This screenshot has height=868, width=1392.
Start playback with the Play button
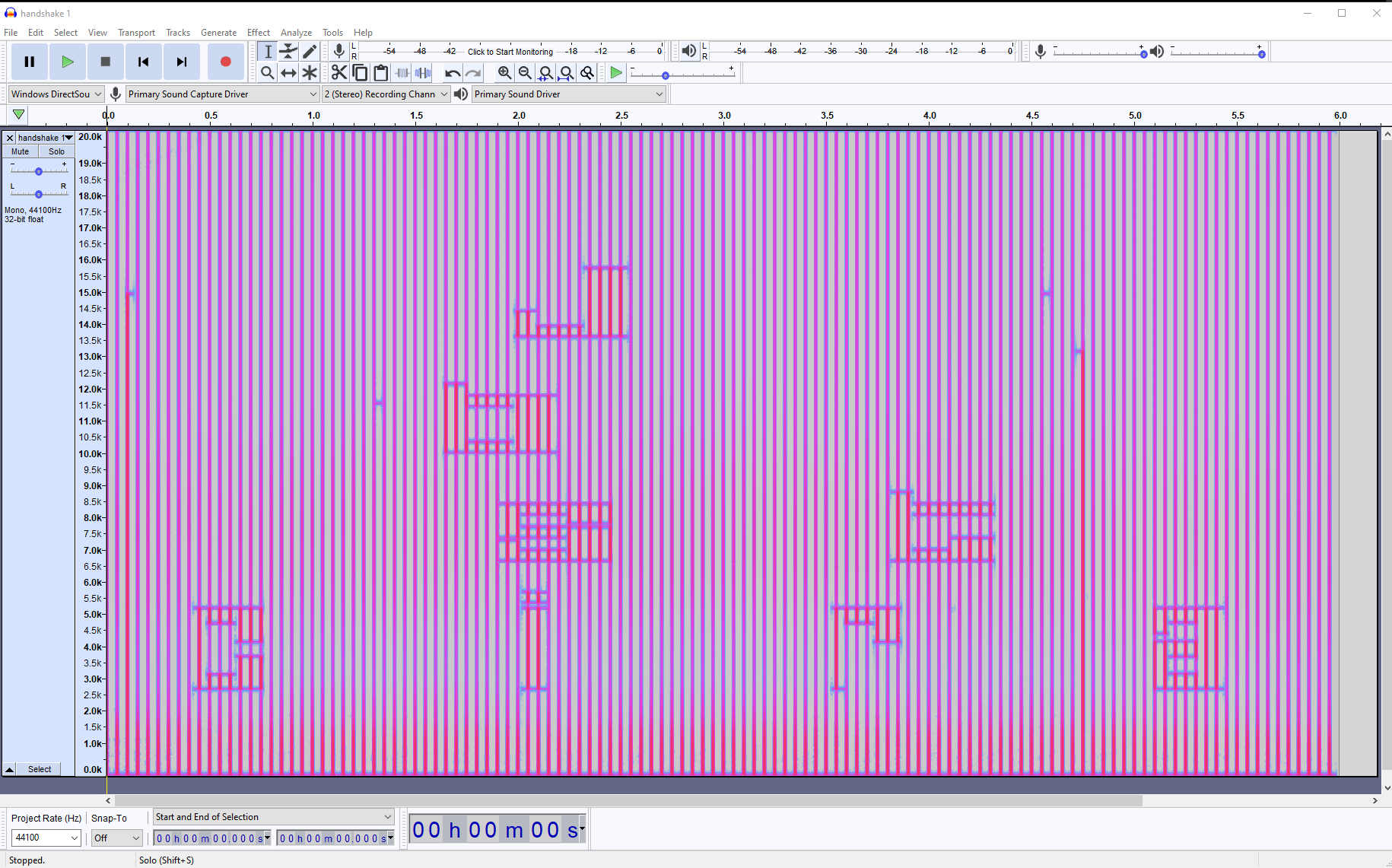click(x=68, y=62)
